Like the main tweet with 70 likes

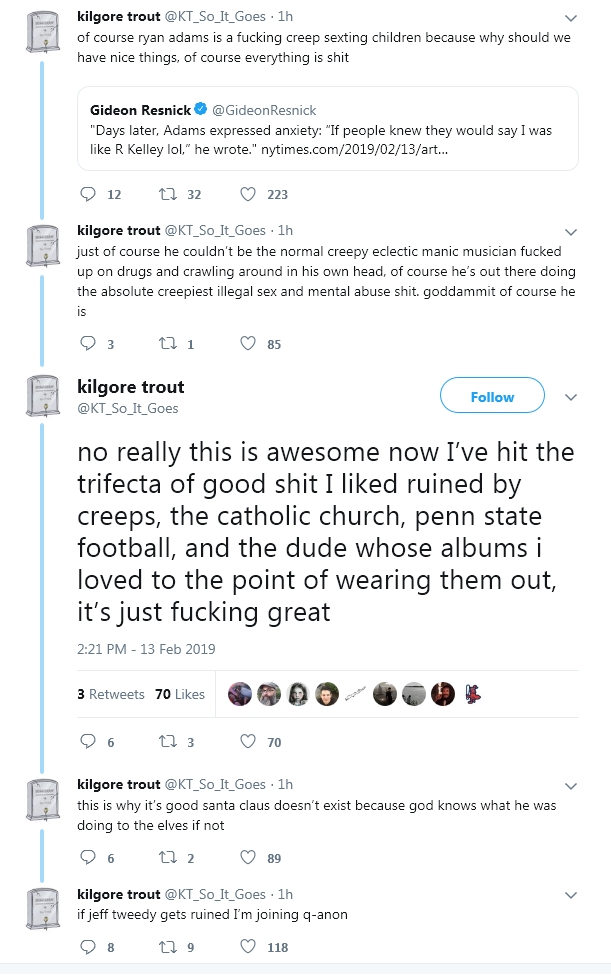(248, 742)
